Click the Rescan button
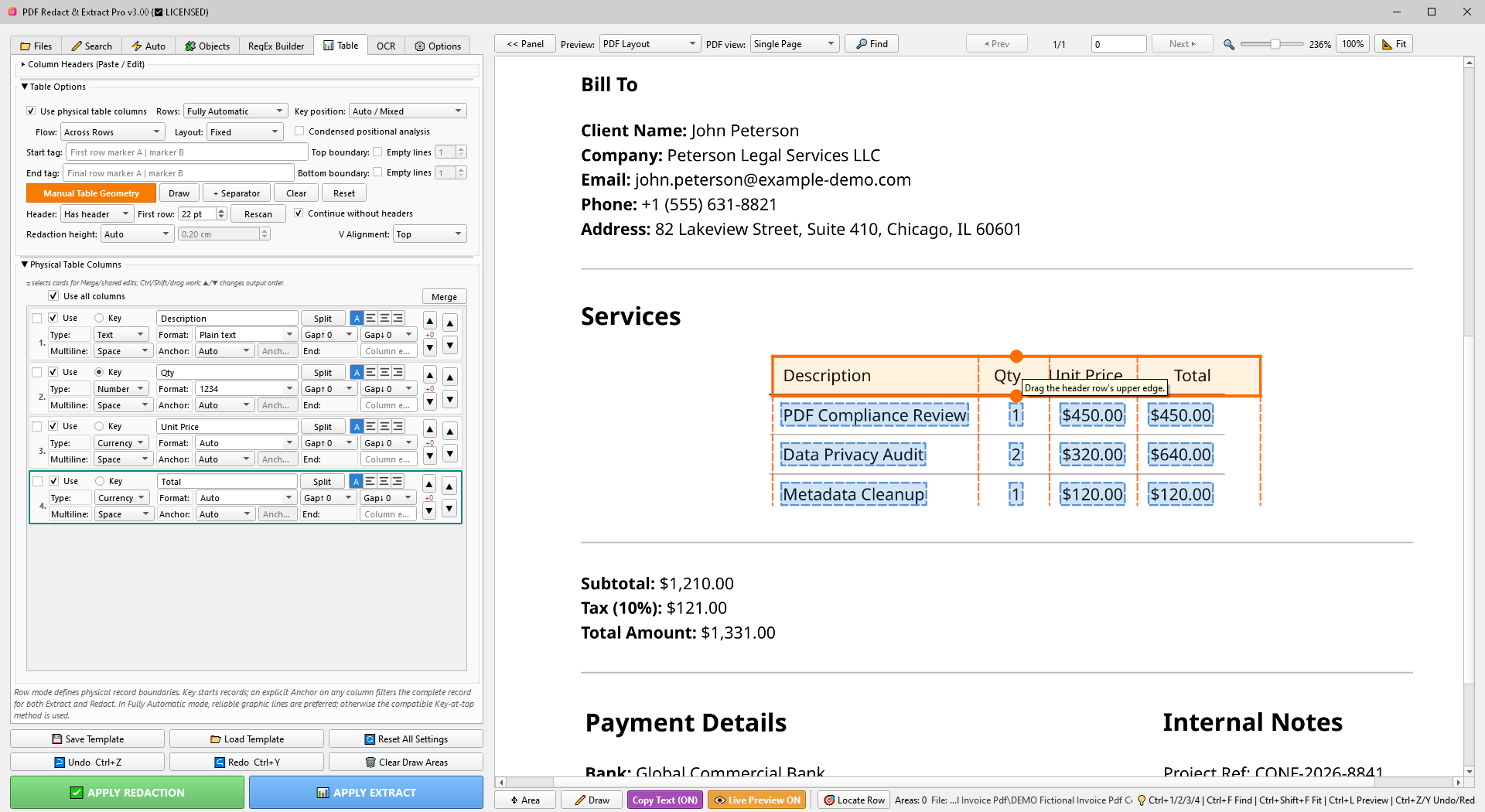The width and height of the screenshot is (1485, 812). pyautogui.click(x=258, y=214)
